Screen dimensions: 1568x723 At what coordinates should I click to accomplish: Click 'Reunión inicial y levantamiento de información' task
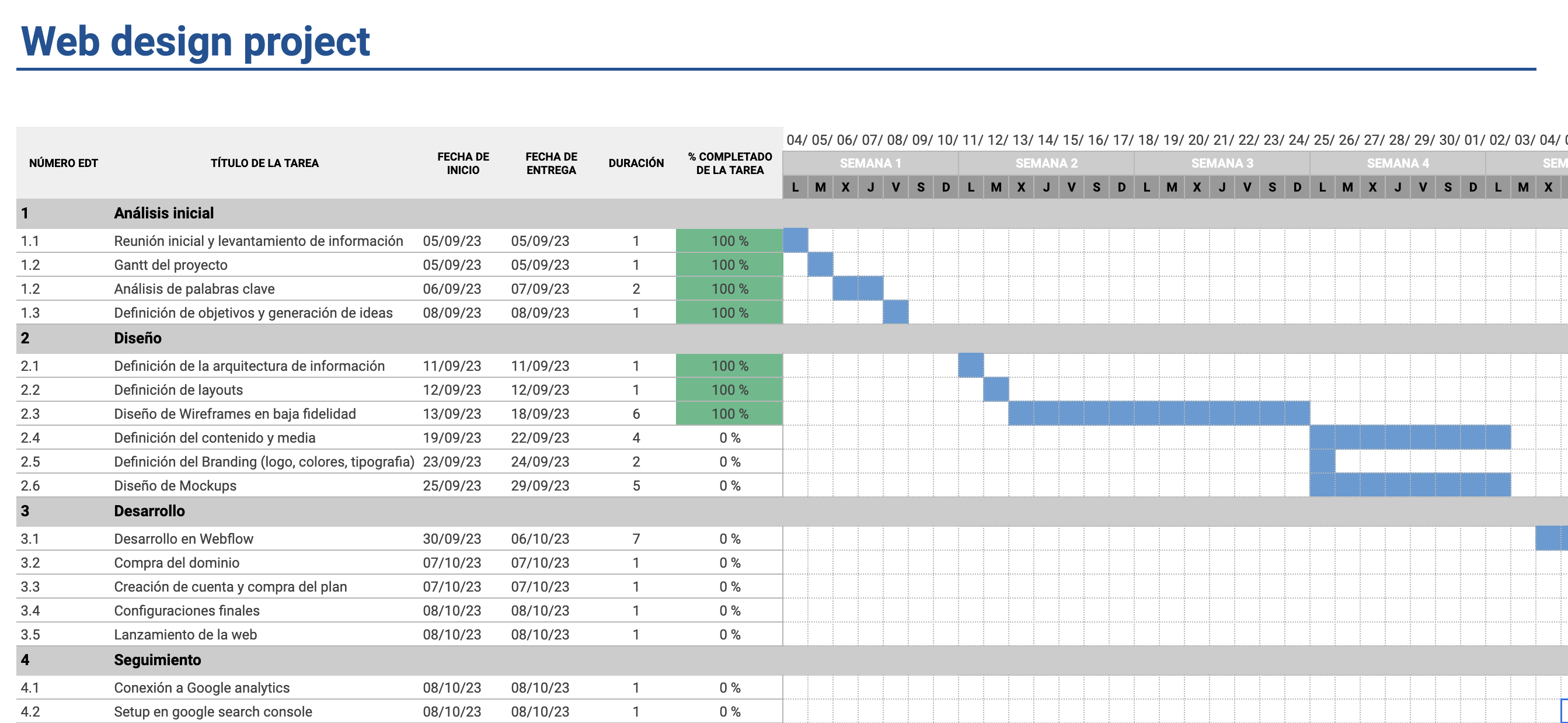pyautogui.click(x=259, y=241)
